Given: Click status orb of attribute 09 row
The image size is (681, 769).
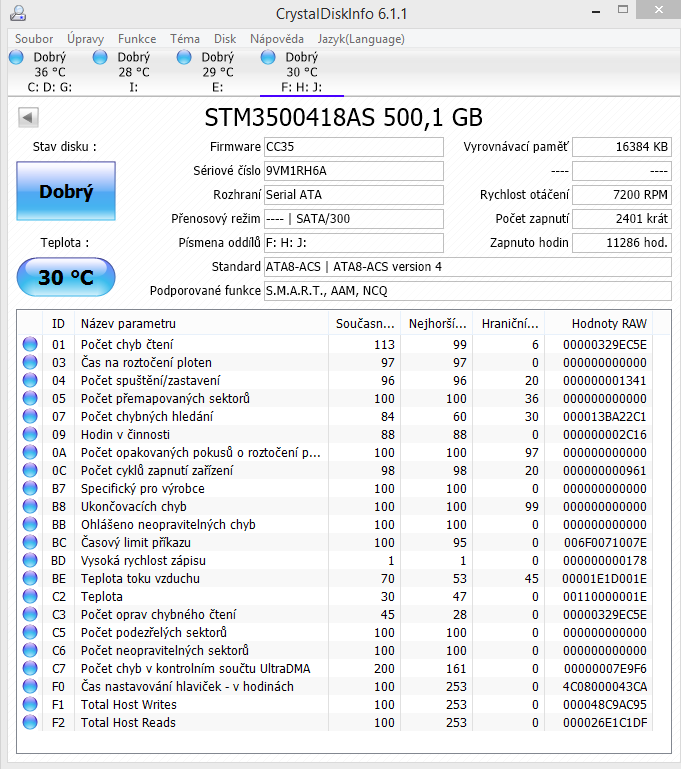Looking at the screenshot, I should click(30, 435).
